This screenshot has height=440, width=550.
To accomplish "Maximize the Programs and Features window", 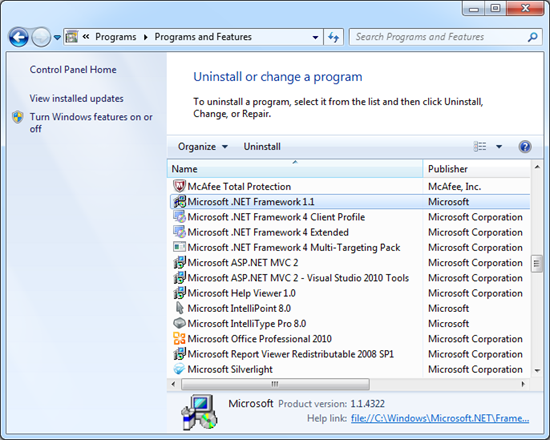I will pyautogui.click(x=495, y=8).
